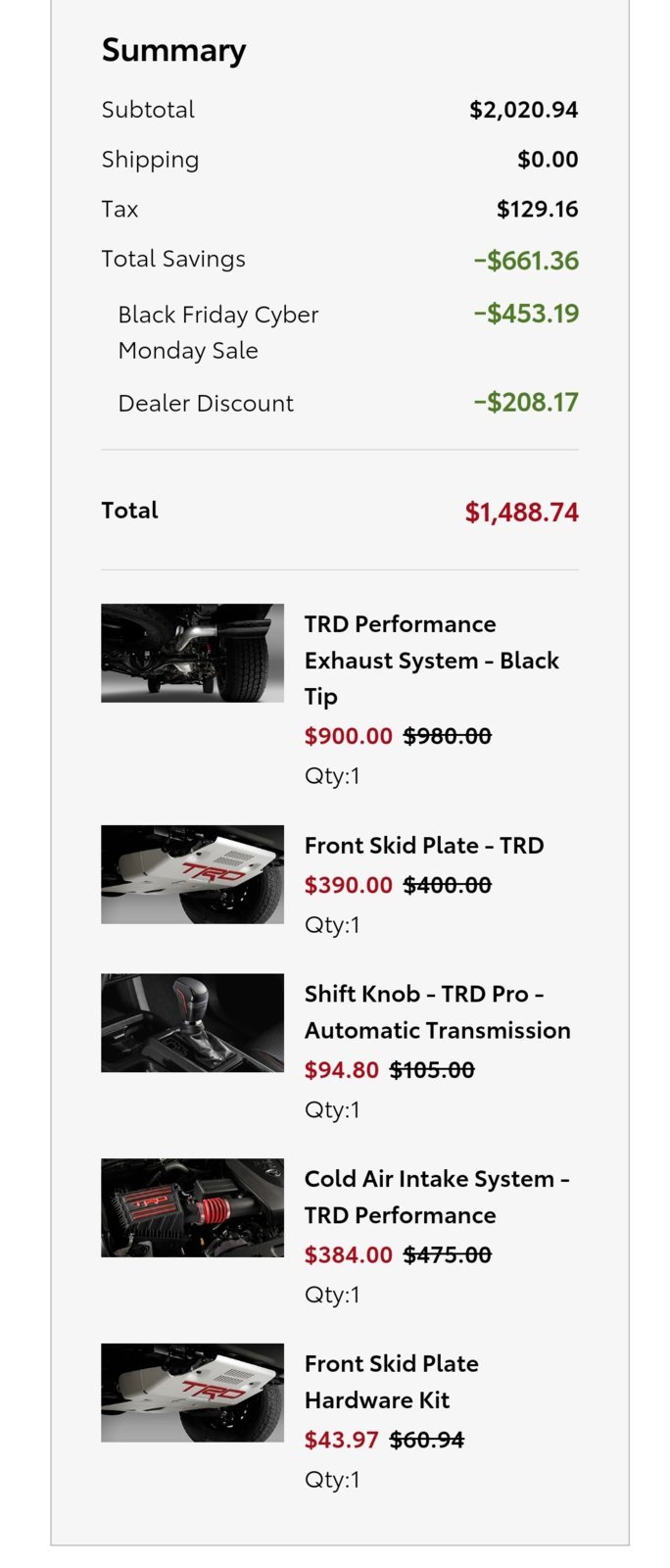670x1568 pixels.
Task: Click the Shift Knob - TRD Pro title
Action: tap(437, 1012)
